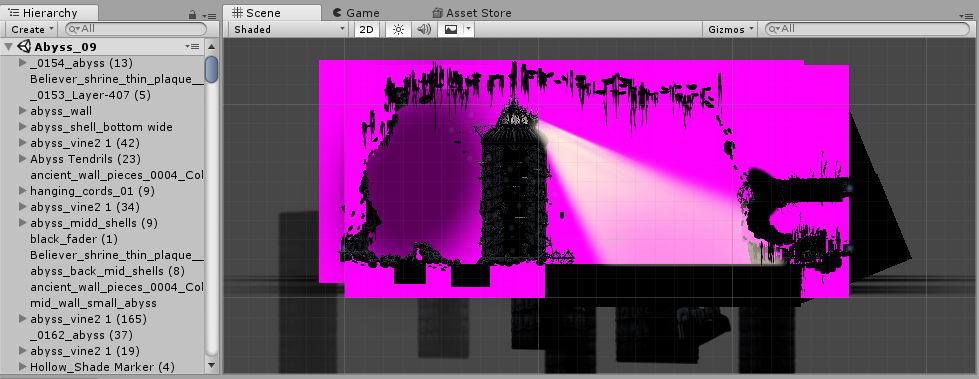Expand abyss_vine2 1 (165) object

(22, 319)
